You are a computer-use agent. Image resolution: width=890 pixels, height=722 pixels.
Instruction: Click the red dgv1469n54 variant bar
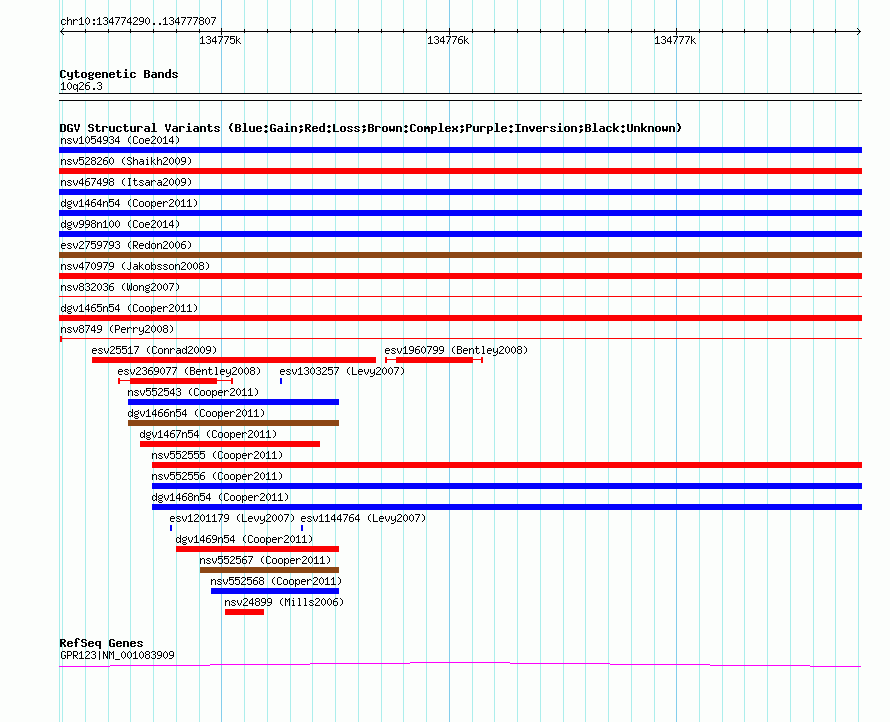click(x=258, y=549)
